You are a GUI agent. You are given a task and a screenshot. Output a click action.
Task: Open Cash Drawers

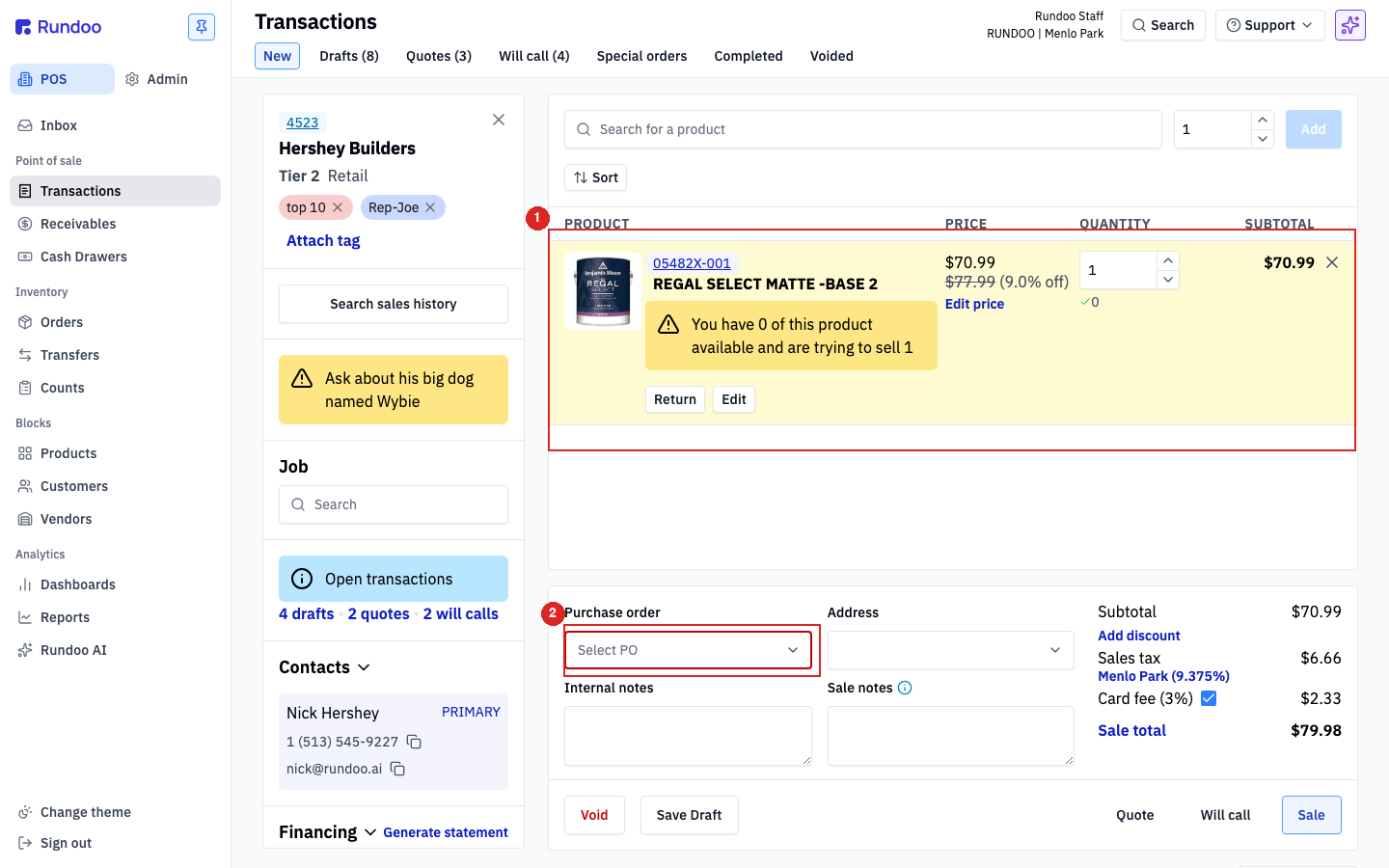(116, 257)
